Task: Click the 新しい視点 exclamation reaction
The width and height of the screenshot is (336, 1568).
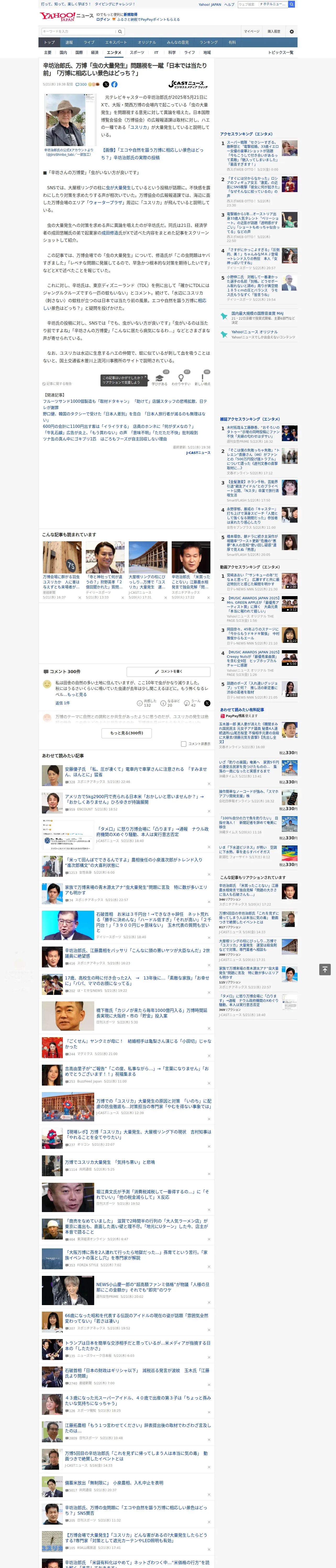Action: click(x=203, y=377)
